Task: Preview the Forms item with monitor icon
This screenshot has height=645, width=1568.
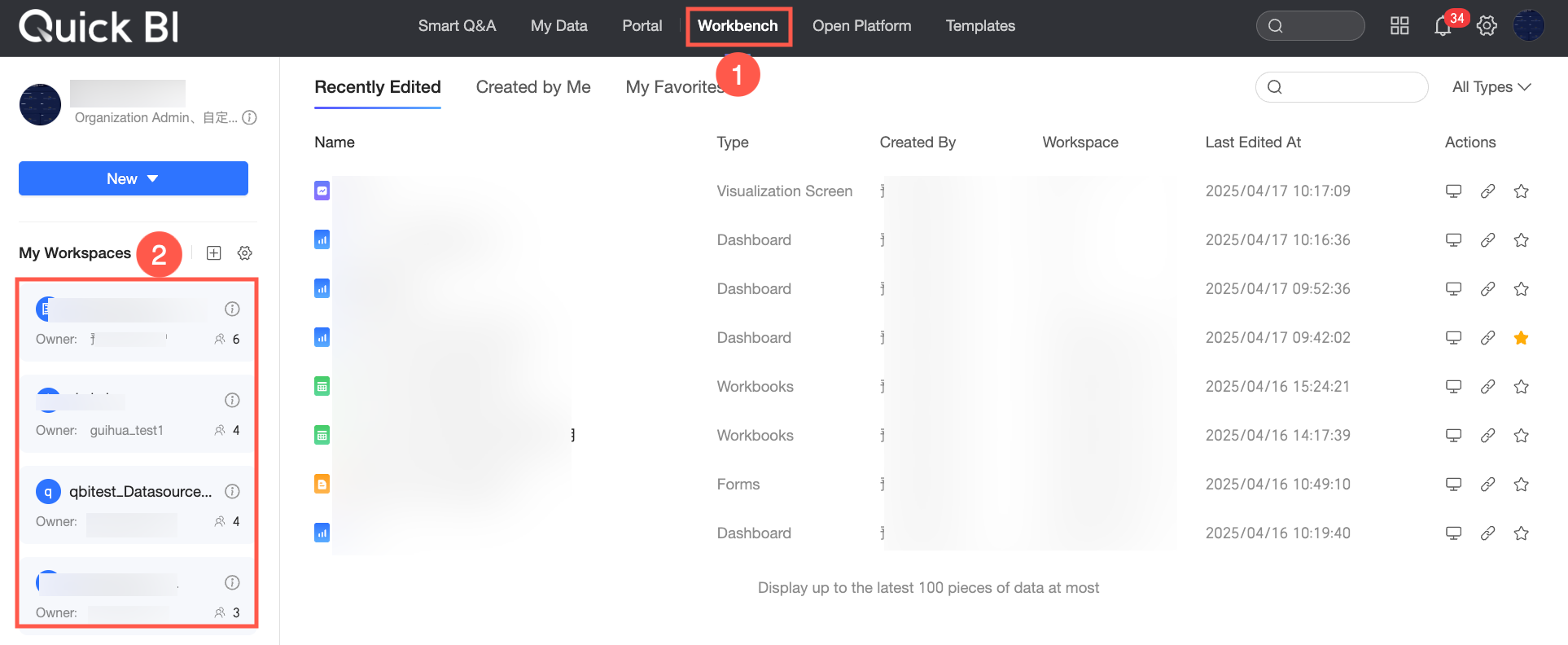Action: [x=1453, y=485]
